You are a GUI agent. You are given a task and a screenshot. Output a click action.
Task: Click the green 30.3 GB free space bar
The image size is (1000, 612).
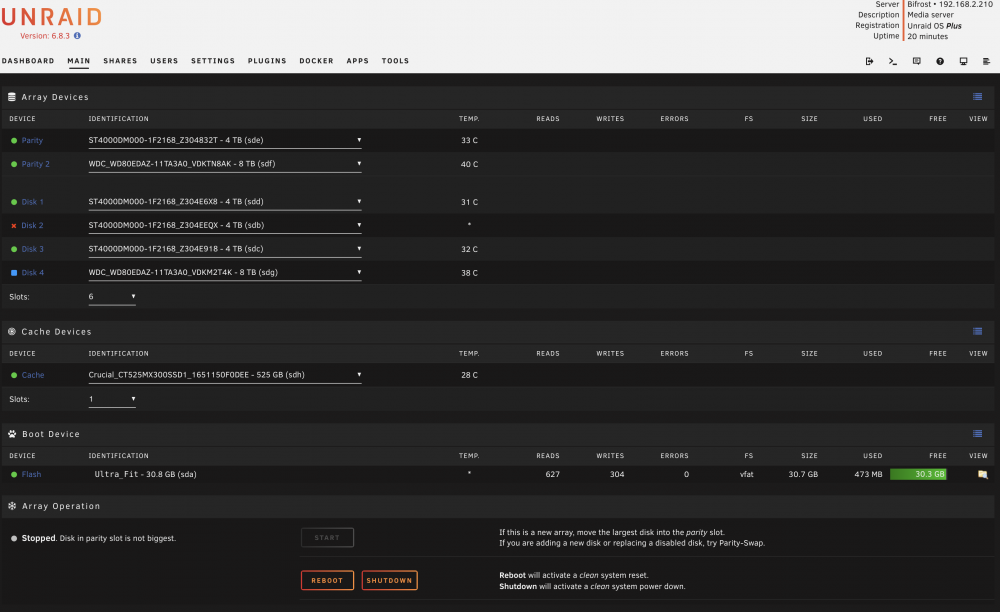click(x=918, y=474)
